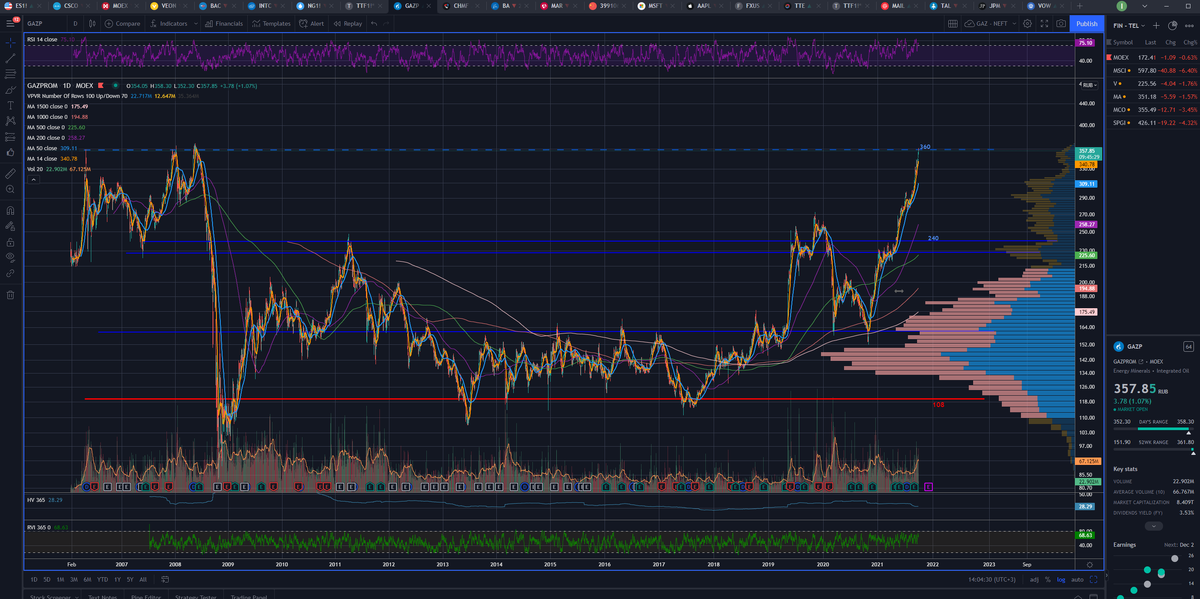Toggle lock all drawing tools
Image resolution: width=1200 pixels, height=599 pixels.
click(10, 242)
